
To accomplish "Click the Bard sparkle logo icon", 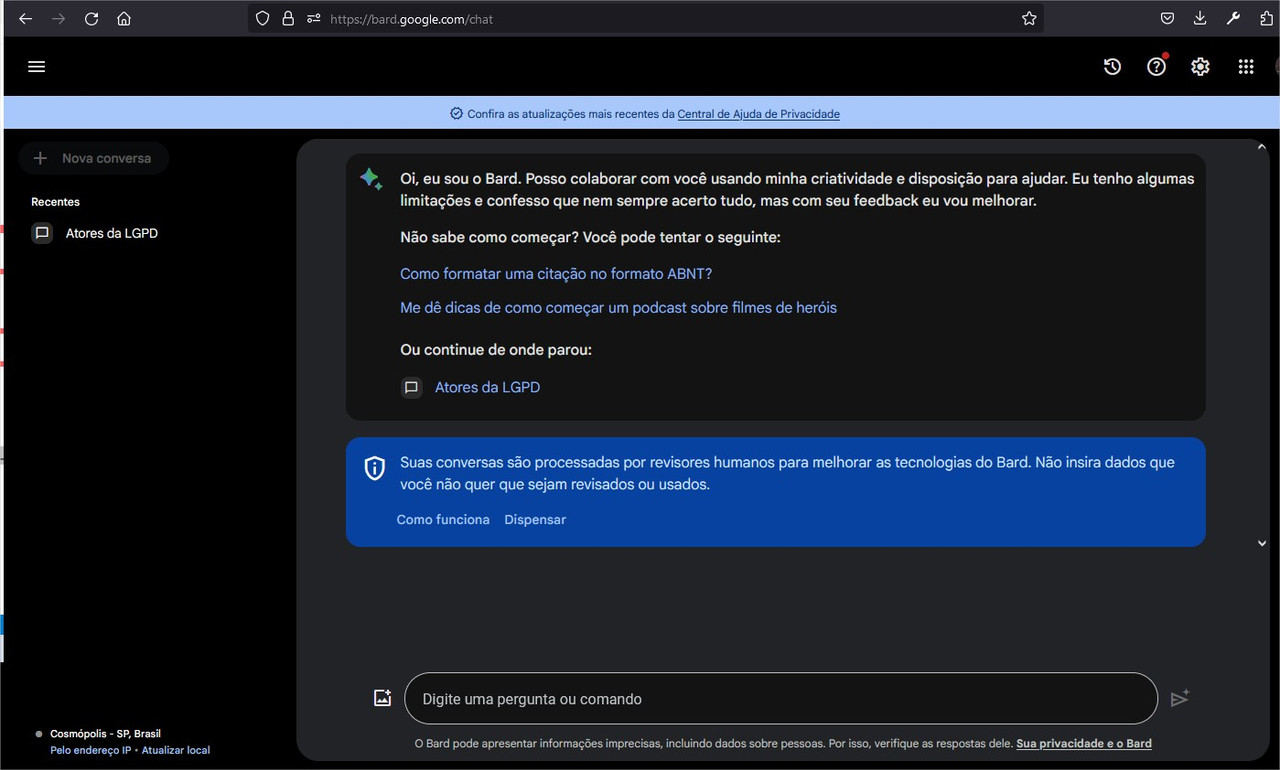I will point(371,179).
